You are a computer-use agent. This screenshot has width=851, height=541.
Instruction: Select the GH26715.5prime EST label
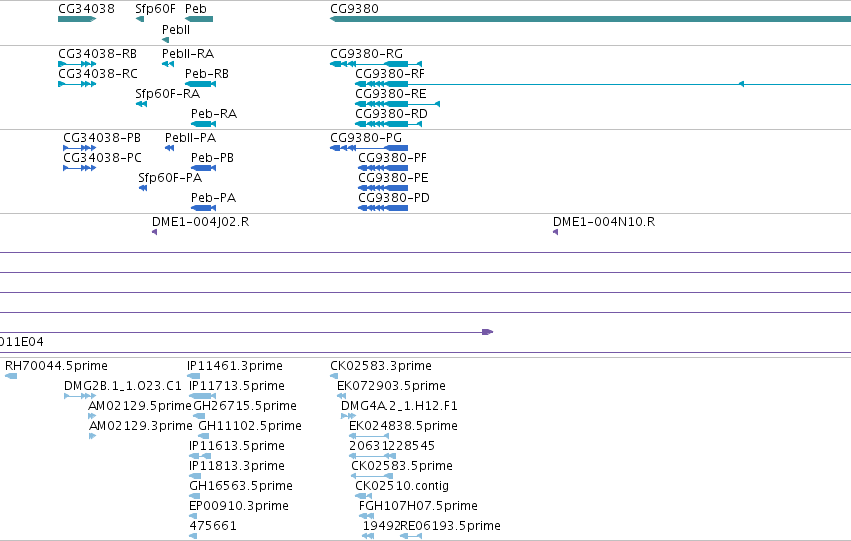pos(245,406)
